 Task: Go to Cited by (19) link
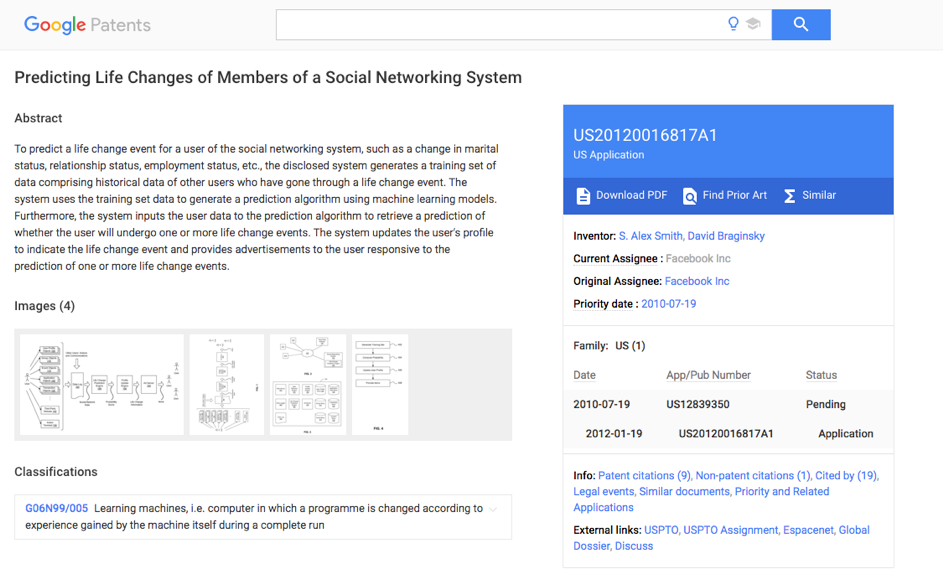pos(846,476)
